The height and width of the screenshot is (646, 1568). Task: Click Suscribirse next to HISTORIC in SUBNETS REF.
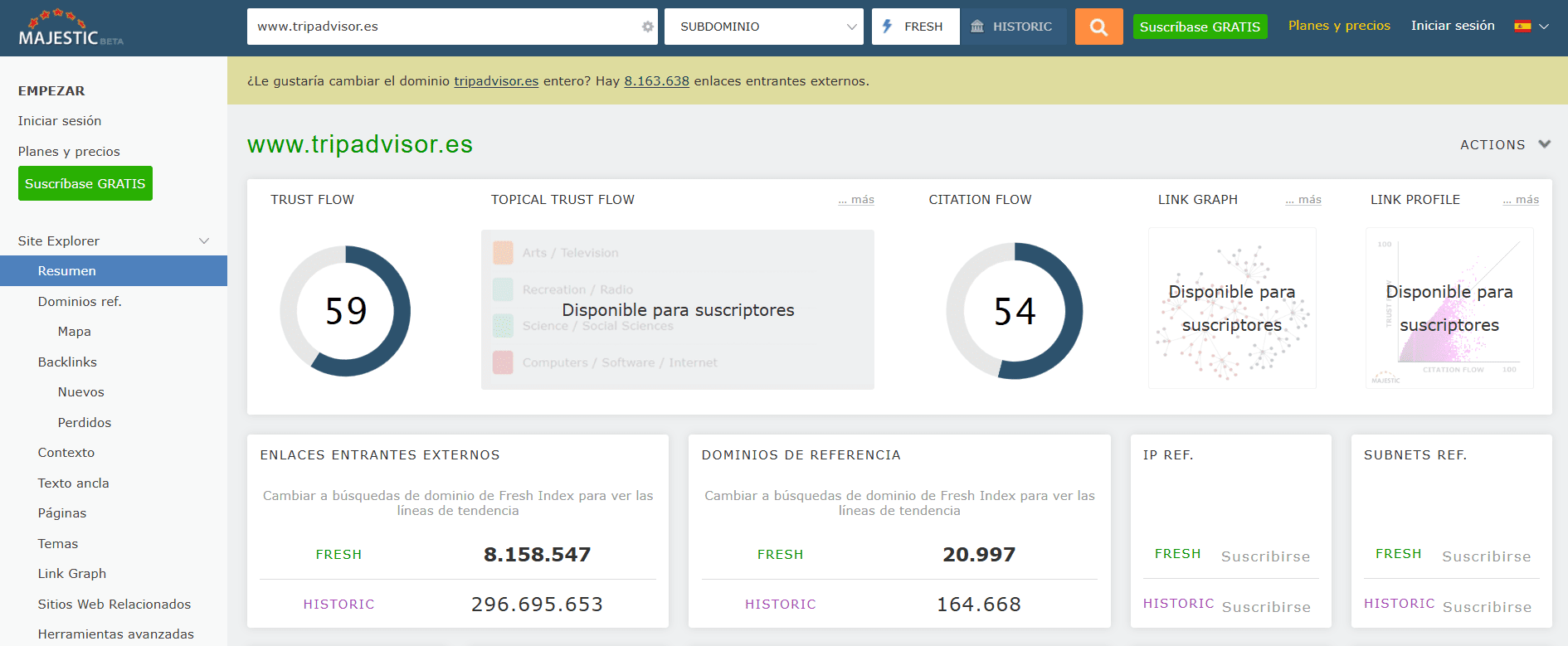(x=1488, y=607)
